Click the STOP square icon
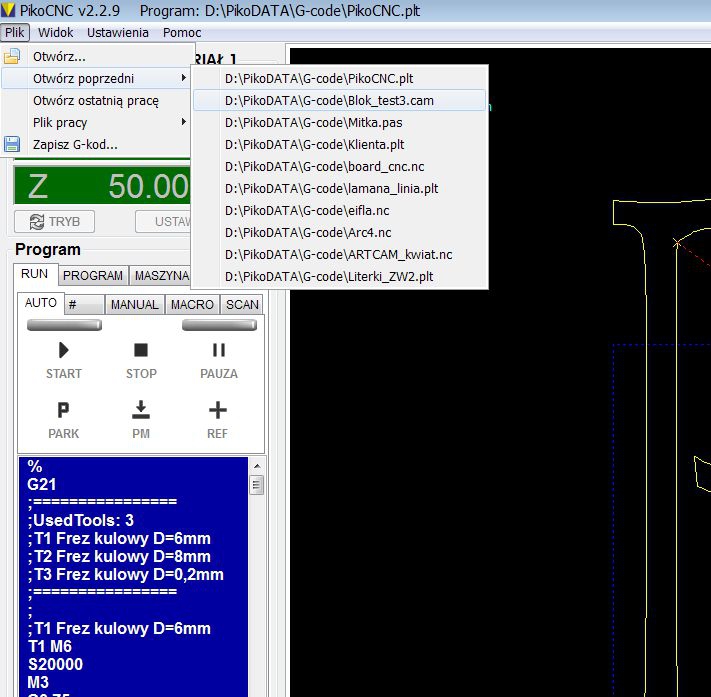Image resolution: width=711 pixels, height=697 pixels. (141, 350)
